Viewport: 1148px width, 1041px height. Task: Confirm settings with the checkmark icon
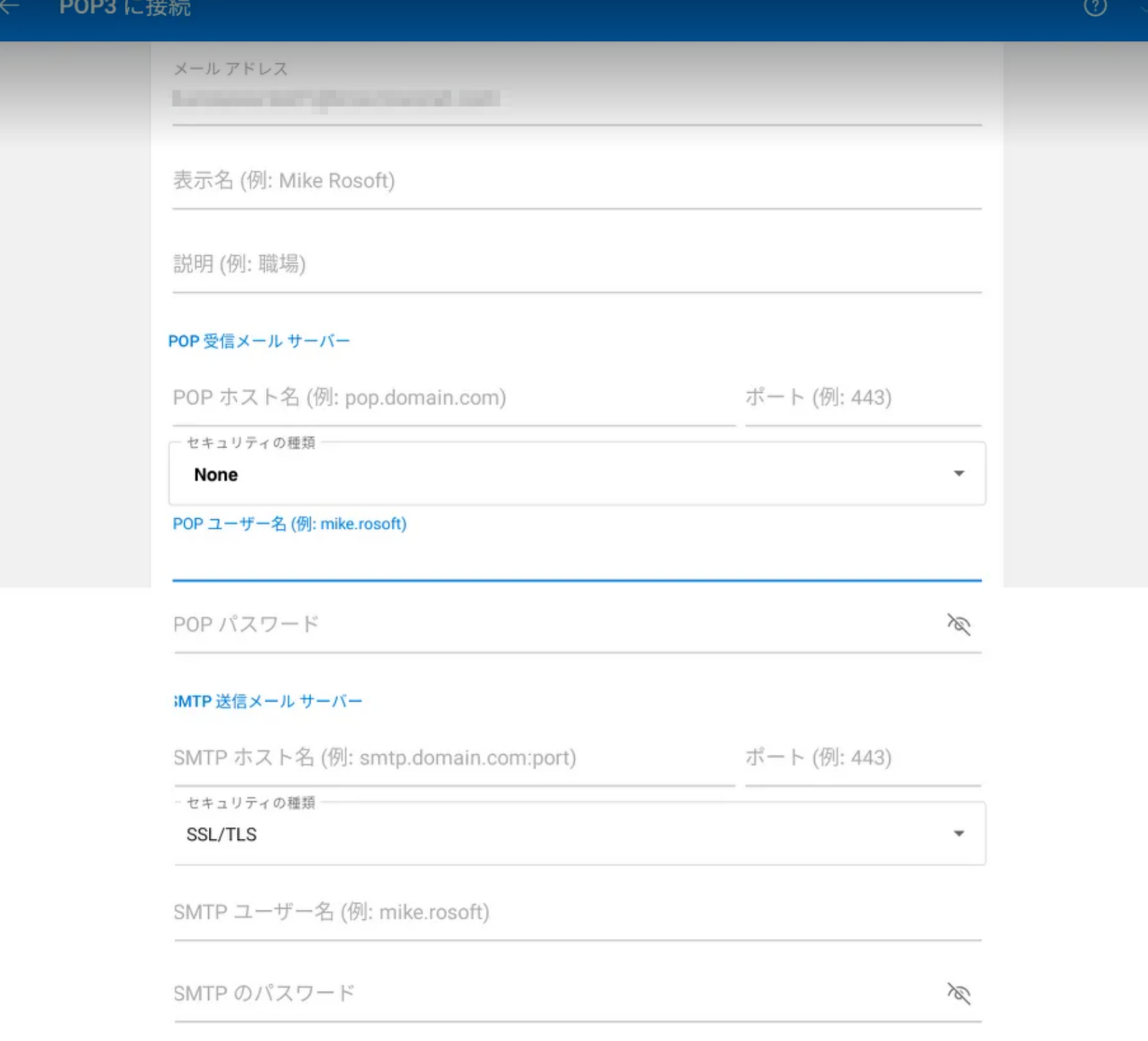point(1142,7)
